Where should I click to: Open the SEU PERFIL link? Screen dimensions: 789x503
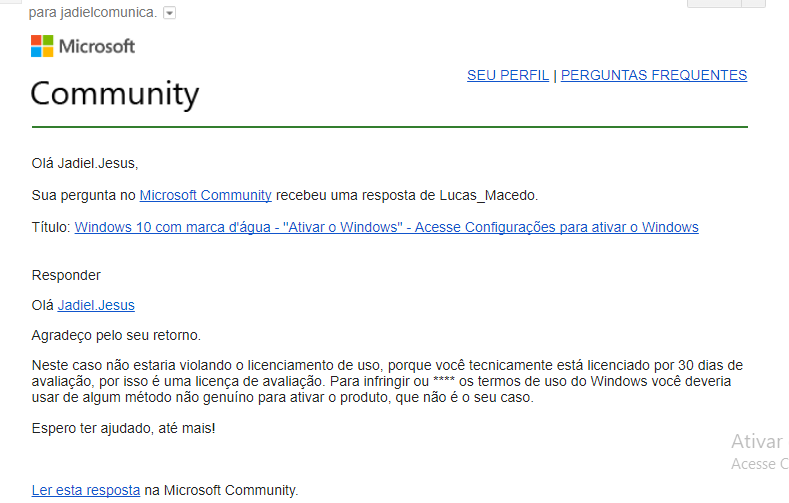[x=508, y=75]
